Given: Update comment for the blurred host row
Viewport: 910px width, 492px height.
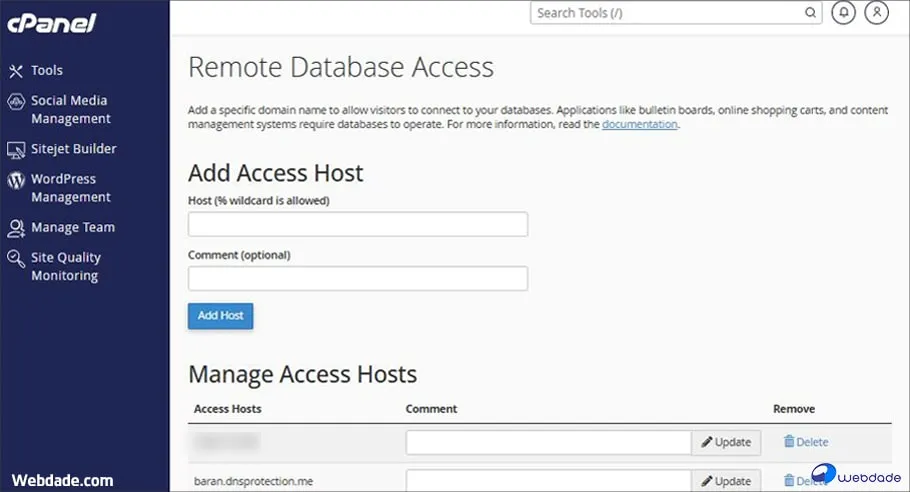Looking at the screenshot, I should pos(726,443).
